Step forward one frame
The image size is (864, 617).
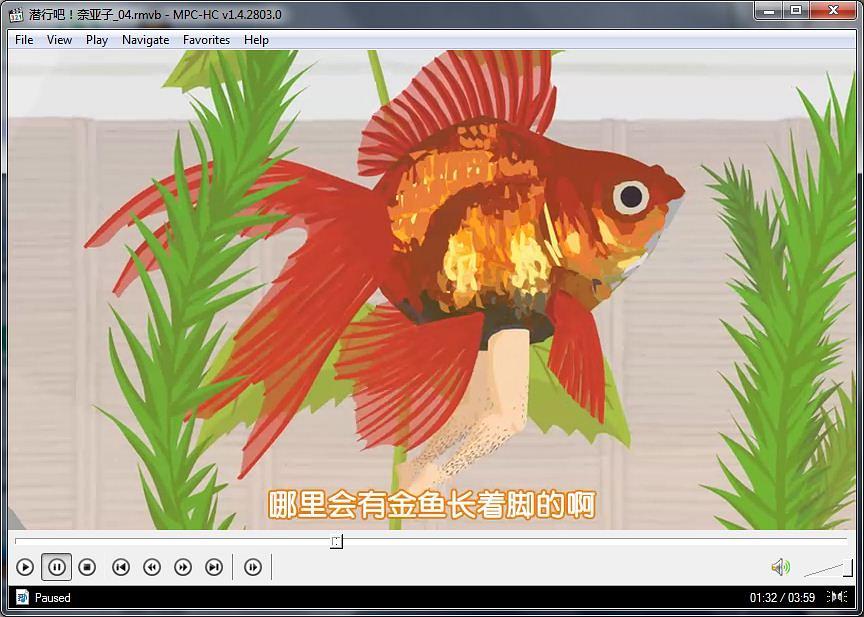point(253,567)
